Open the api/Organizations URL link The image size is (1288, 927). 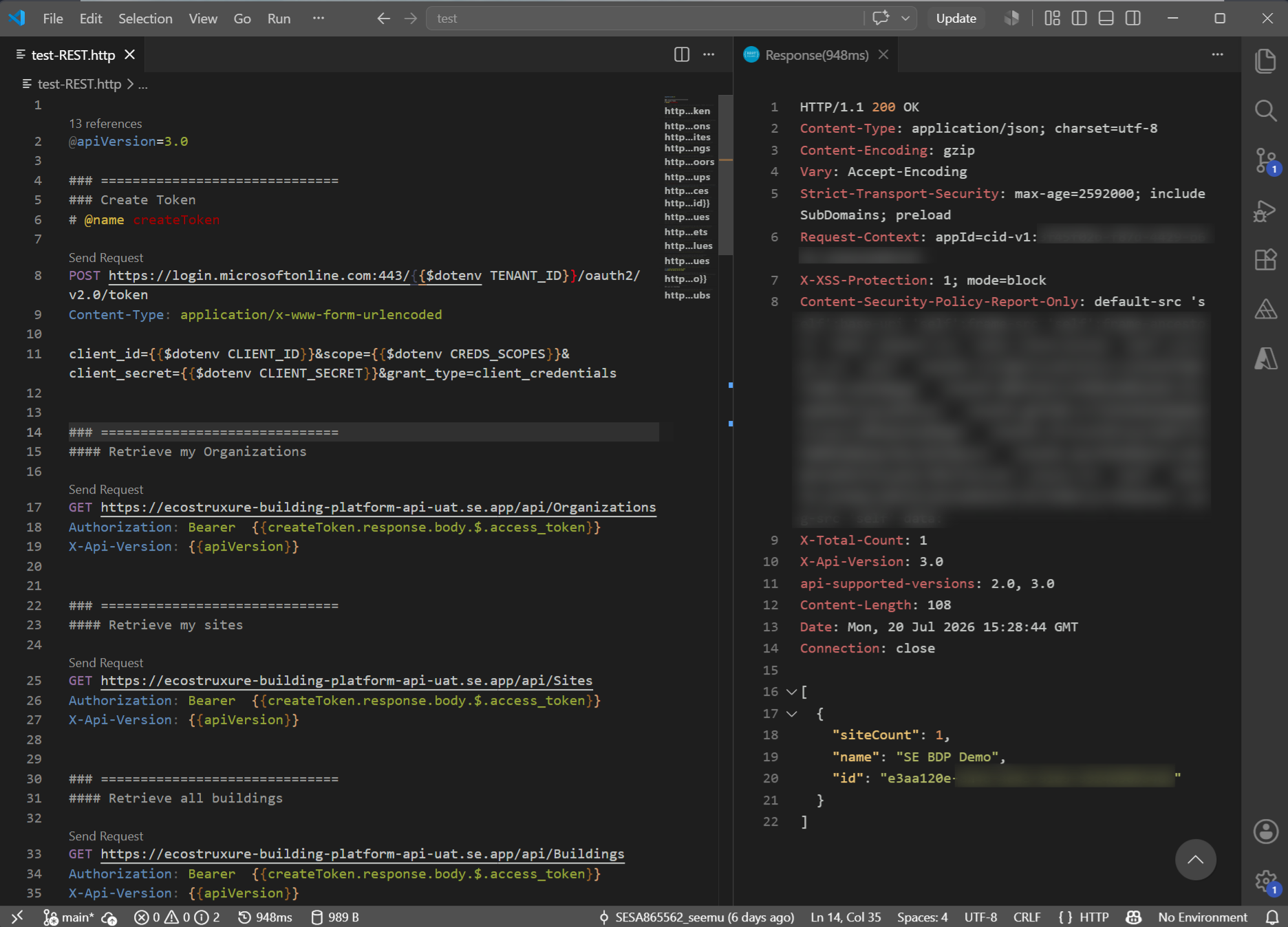(x=378, y=508)
